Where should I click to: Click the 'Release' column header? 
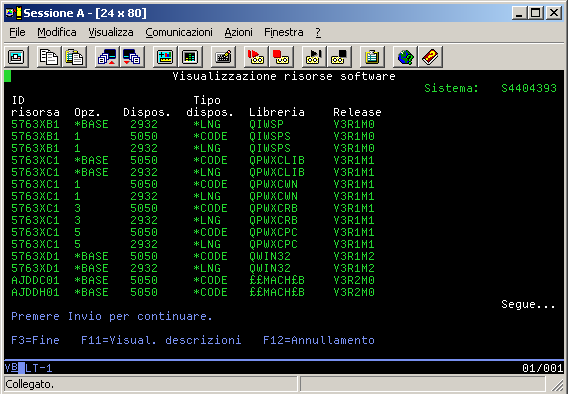(x=357, y=112)
